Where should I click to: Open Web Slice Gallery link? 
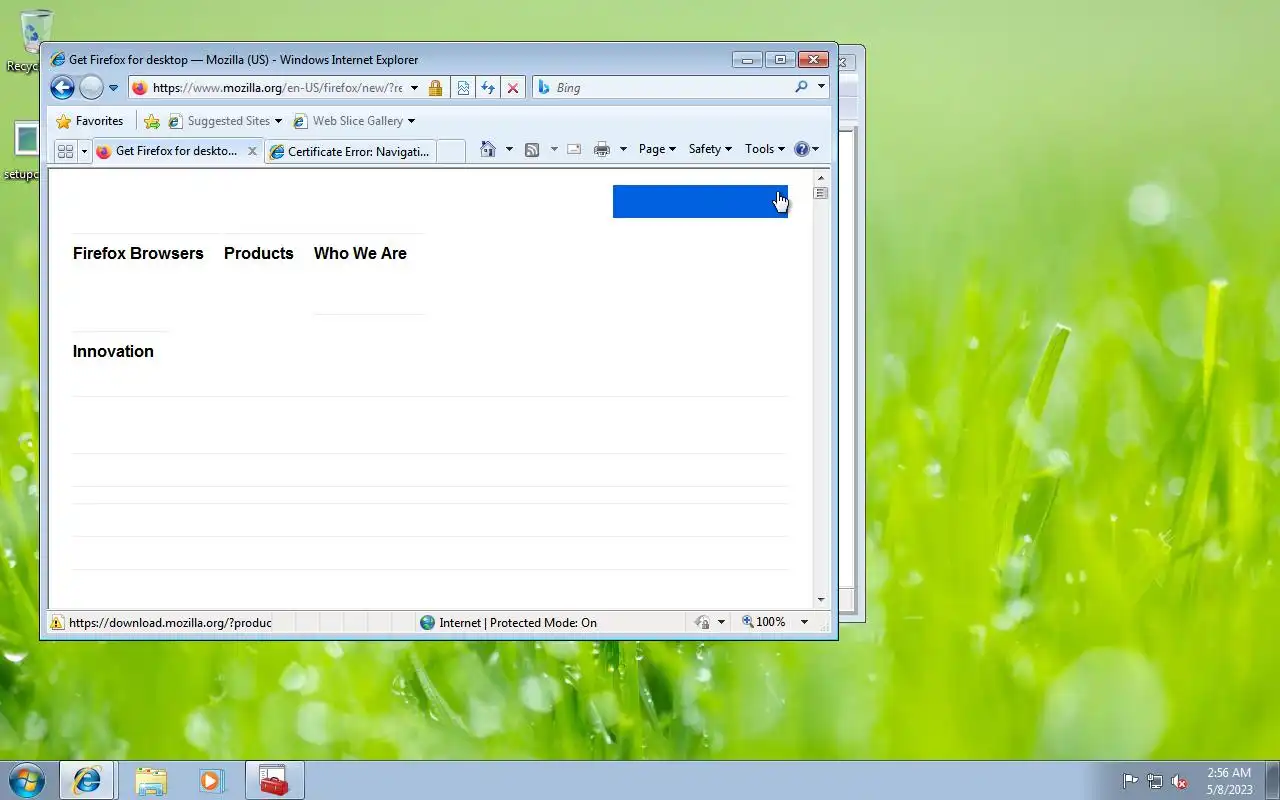[353, 121]
